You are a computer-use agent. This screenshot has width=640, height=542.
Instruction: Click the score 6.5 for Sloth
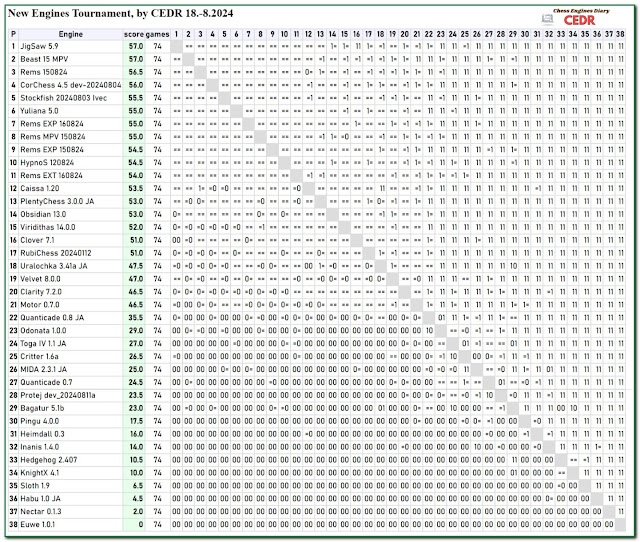(x=138, y=486)
